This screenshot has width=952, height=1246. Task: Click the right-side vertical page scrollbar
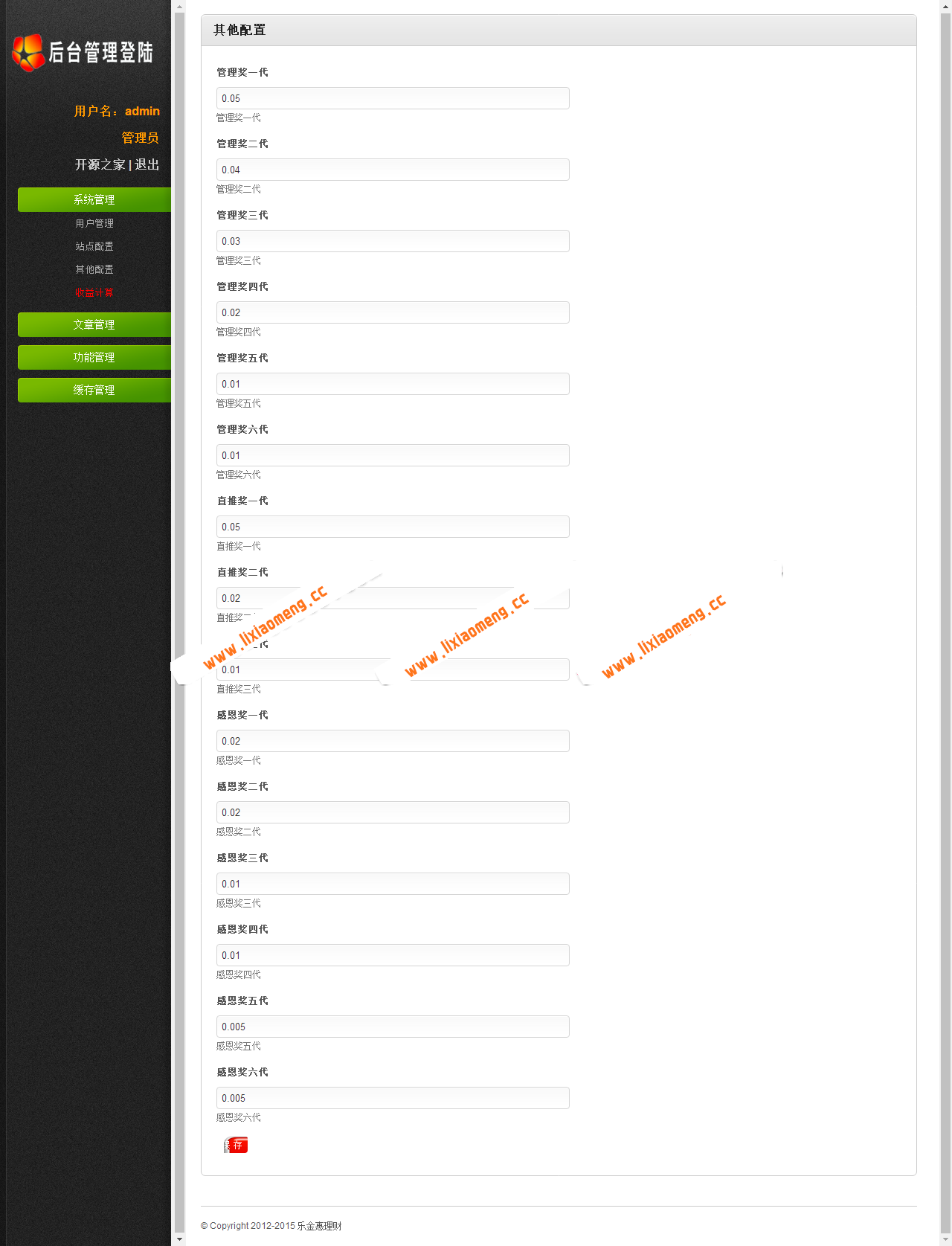[x=945, y=595]
